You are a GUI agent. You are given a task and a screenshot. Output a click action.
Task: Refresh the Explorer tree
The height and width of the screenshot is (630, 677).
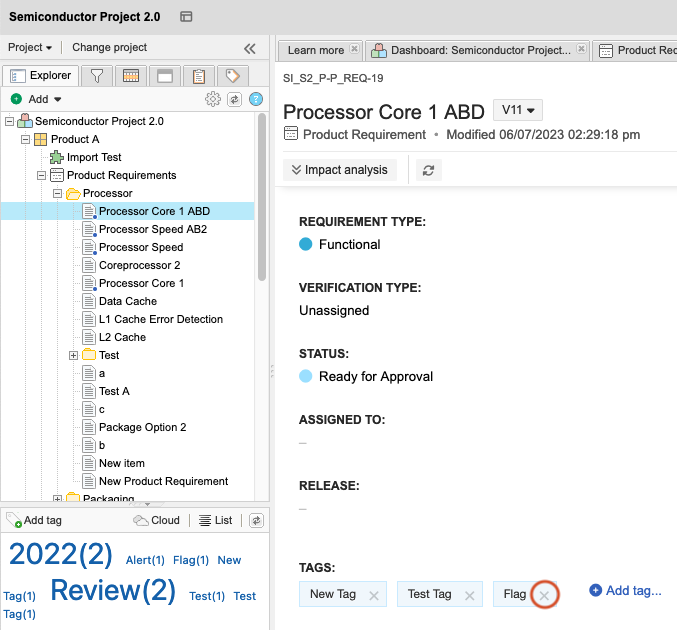tap(234, 99)
